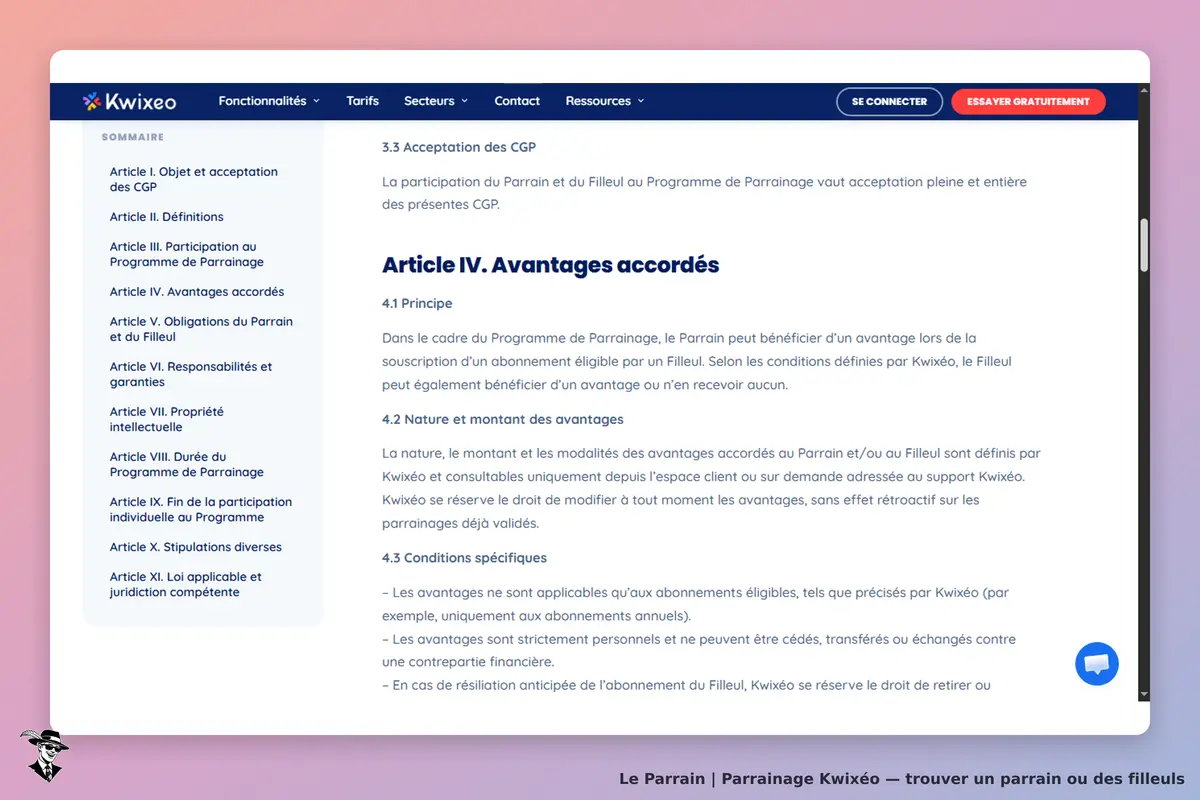This screenshot has width=1200, height=800.
Task: Expand the Secteurs dropdown menu
Action: 436,101
